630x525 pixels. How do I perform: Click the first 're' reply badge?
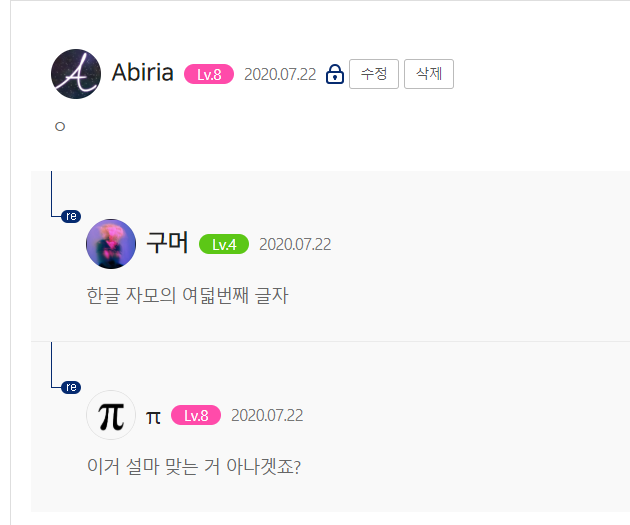[71, 216]
